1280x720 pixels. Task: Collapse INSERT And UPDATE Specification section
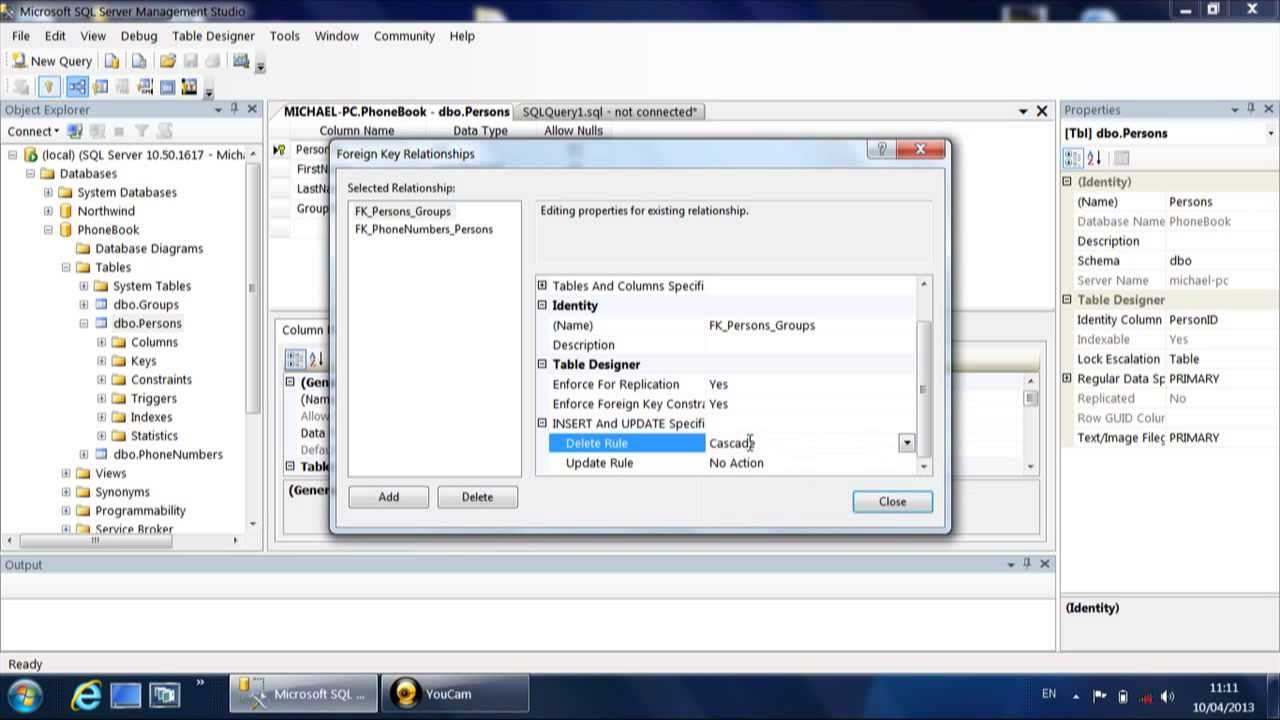[542, 423]
